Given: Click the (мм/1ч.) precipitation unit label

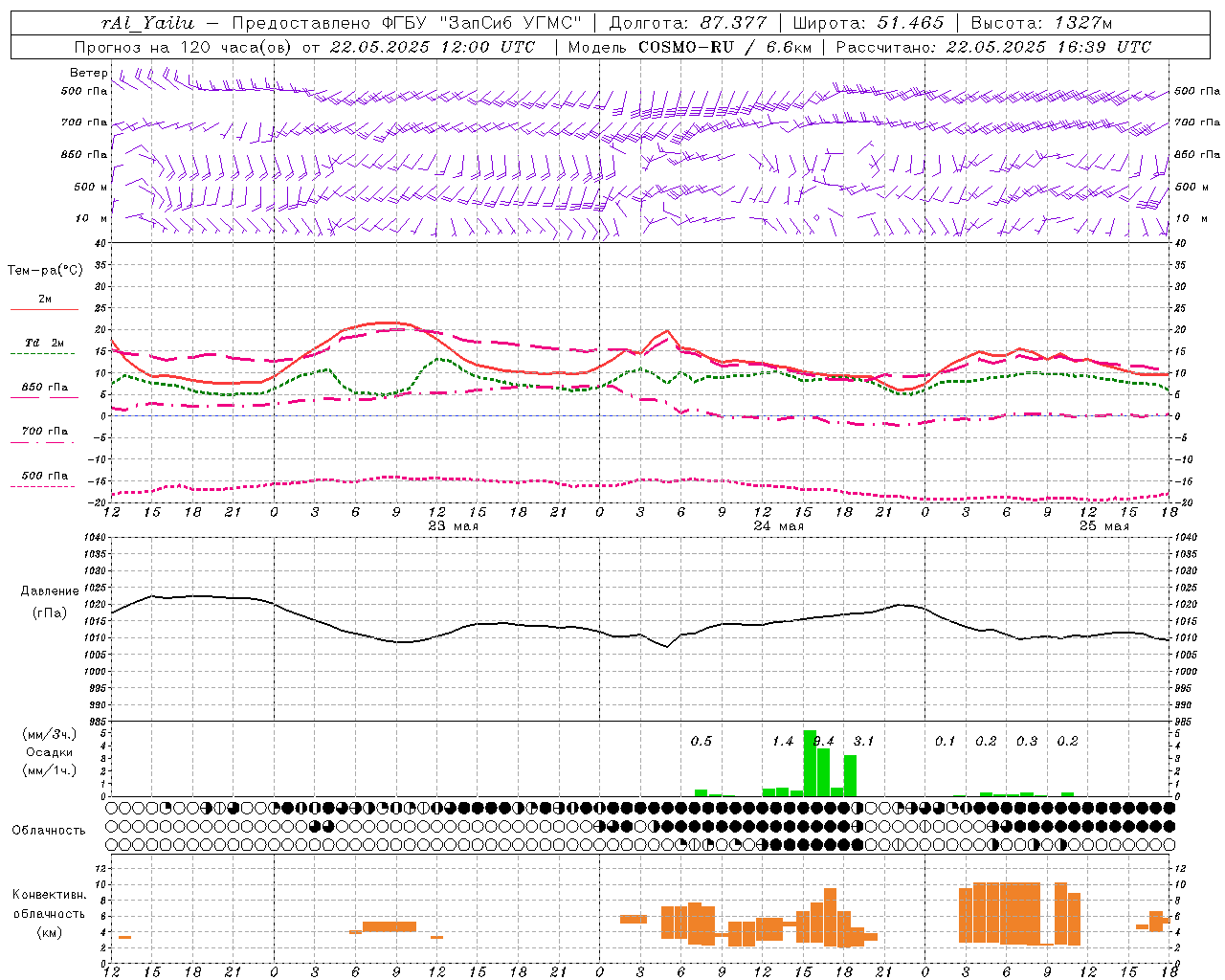Looking at the screenshot, I should 49,770.
